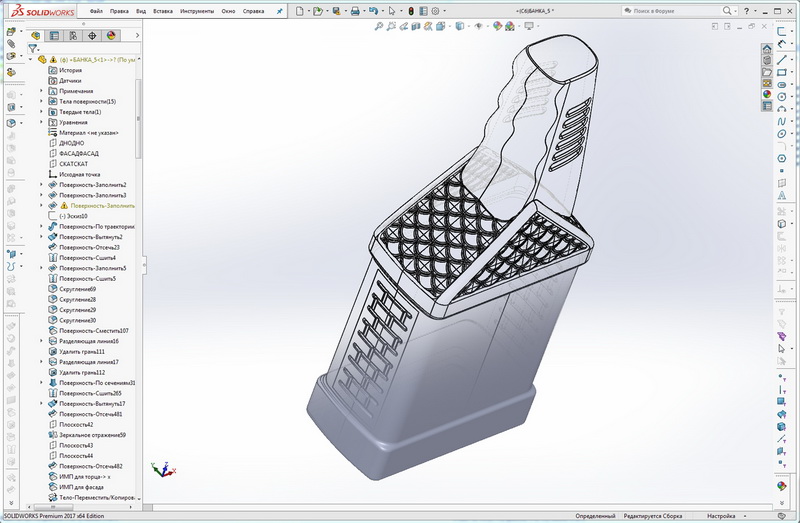The width and height of the screenshot is (800, 523).
Task: Select the История tree item
Action: (65, 70)
